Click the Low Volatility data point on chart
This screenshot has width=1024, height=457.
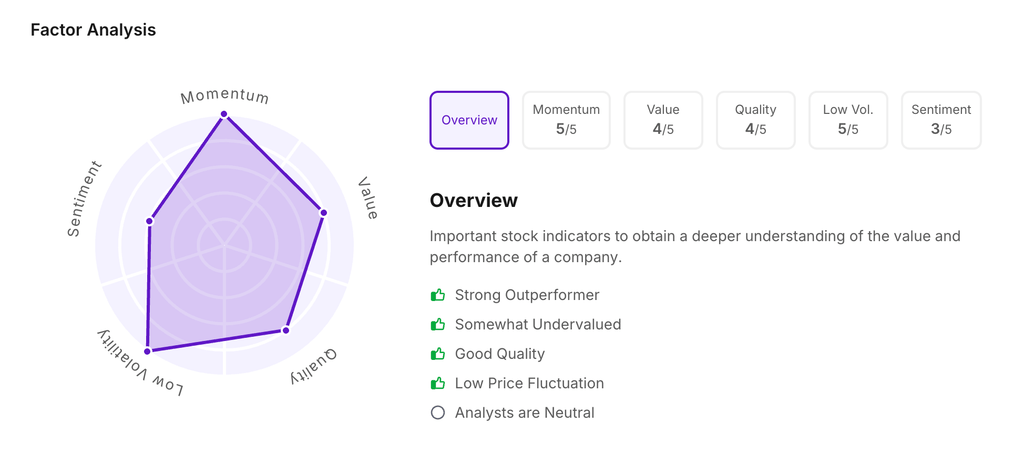pyautogui.click(x=148, y=351)
